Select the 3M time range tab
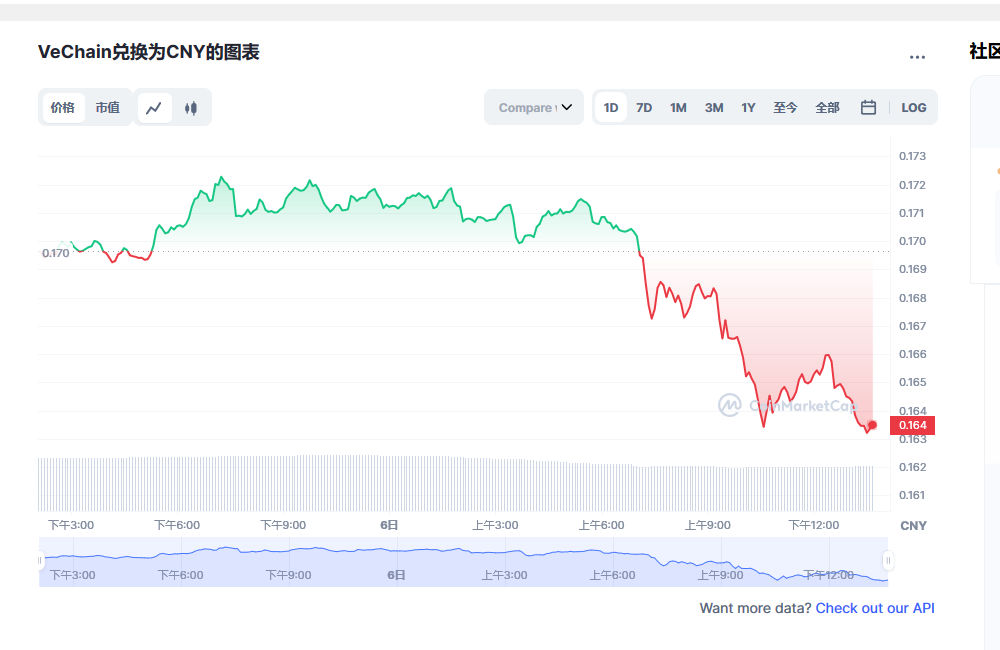This screenshot has height=650, width=1000. [x=714, y=108]
